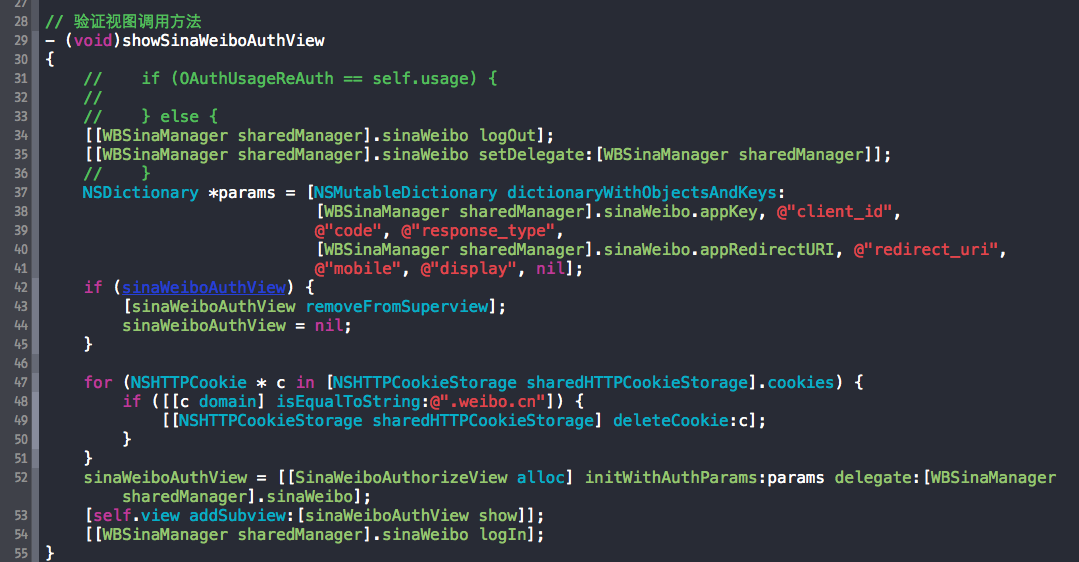Screen dimensions: 1079x562
Task: Click the SinaWeiboAuthorizeView class name
Action: [401, 477]
